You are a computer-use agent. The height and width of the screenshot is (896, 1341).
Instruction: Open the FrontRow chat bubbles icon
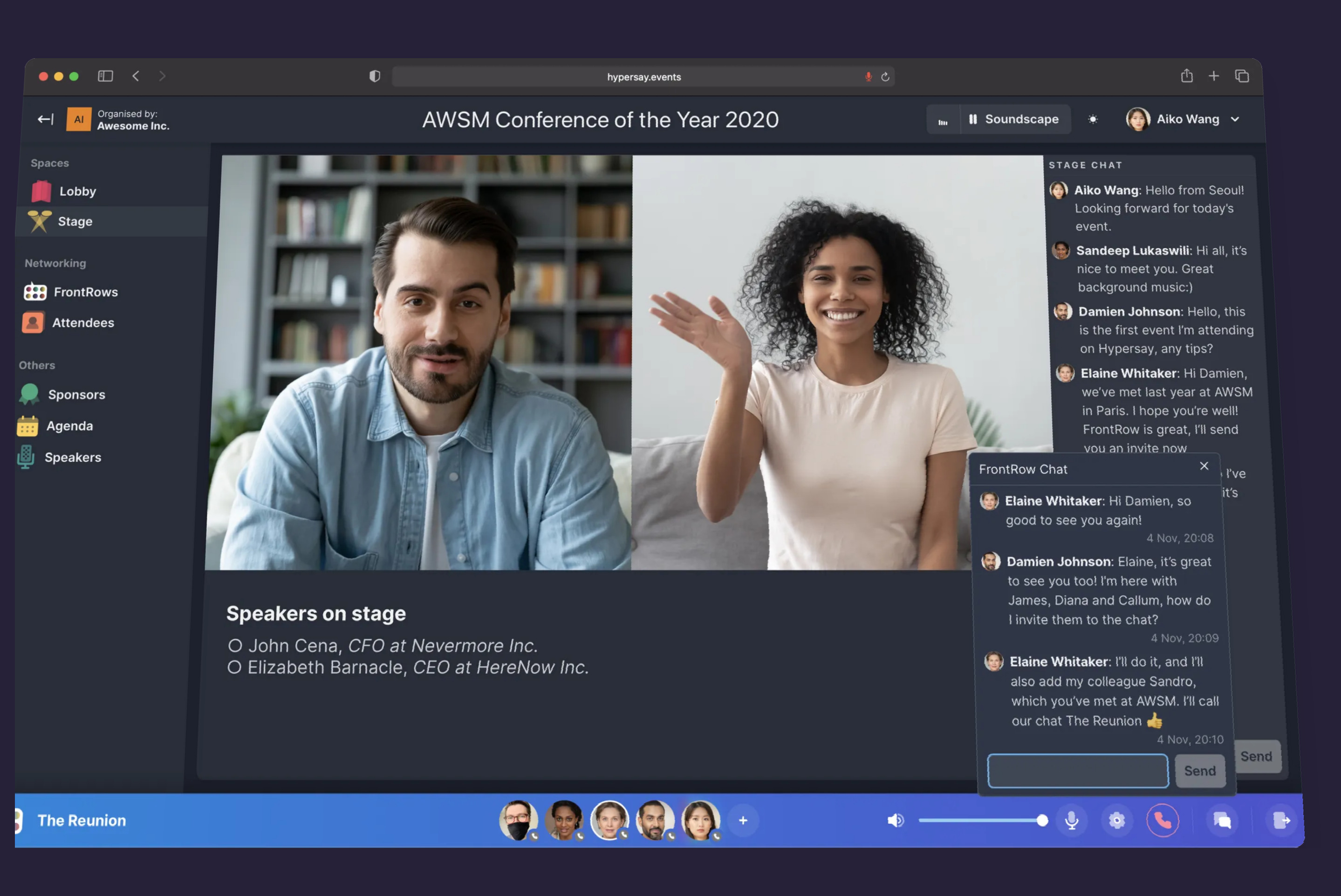tap(1222, 821)
